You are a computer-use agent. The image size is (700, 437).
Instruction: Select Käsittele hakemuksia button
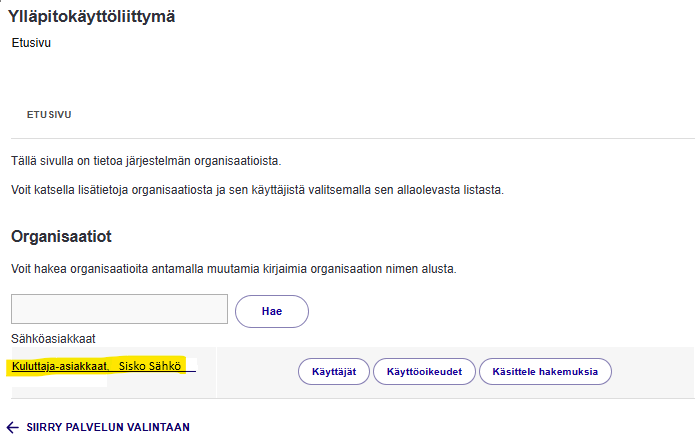[x=545, y=371]
